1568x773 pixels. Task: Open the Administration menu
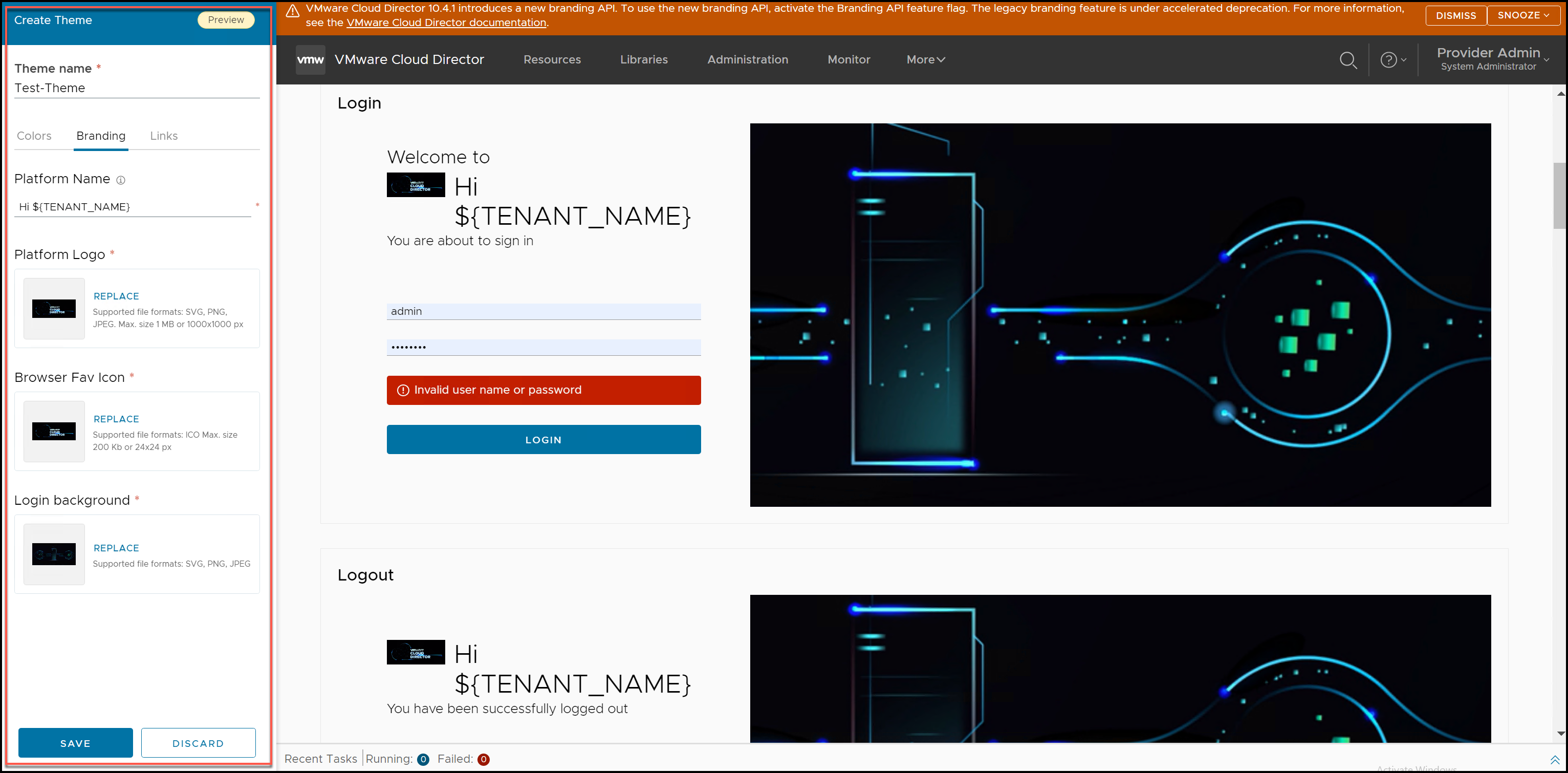748,60
